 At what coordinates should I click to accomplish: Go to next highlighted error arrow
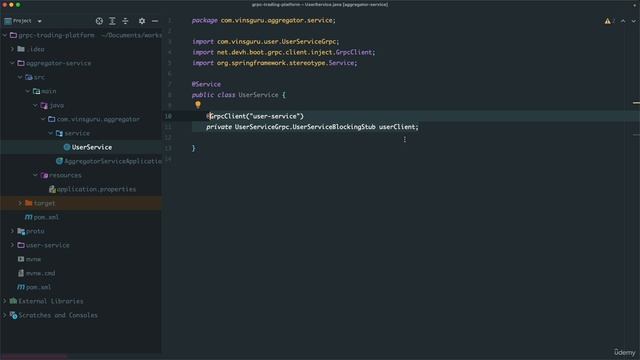pyautogui.click(x=633, y=21)
